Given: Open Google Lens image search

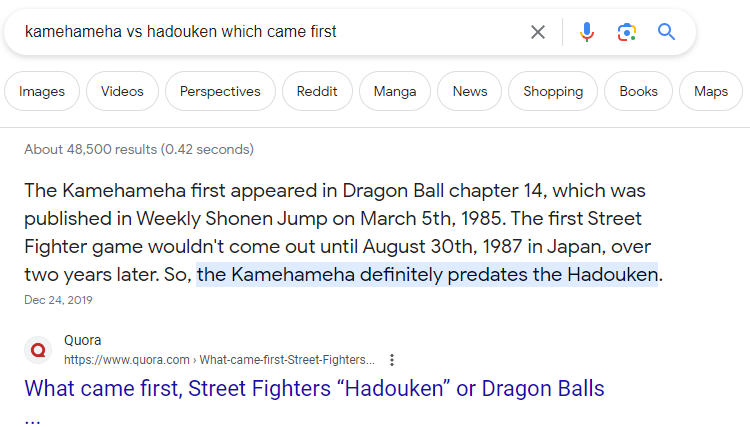Looking at the screenshot, I should [x=627, y=32].
